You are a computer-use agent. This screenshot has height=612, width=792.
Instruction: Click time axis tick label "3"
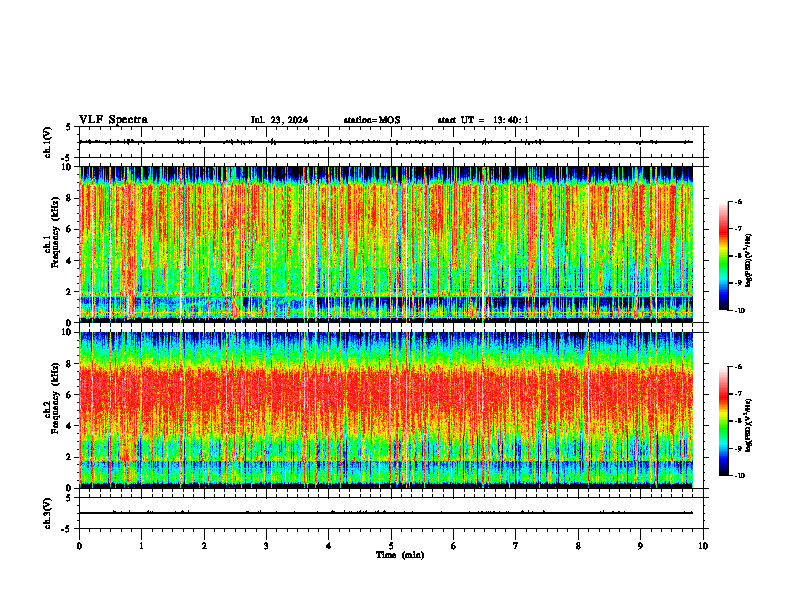[266, 546]
